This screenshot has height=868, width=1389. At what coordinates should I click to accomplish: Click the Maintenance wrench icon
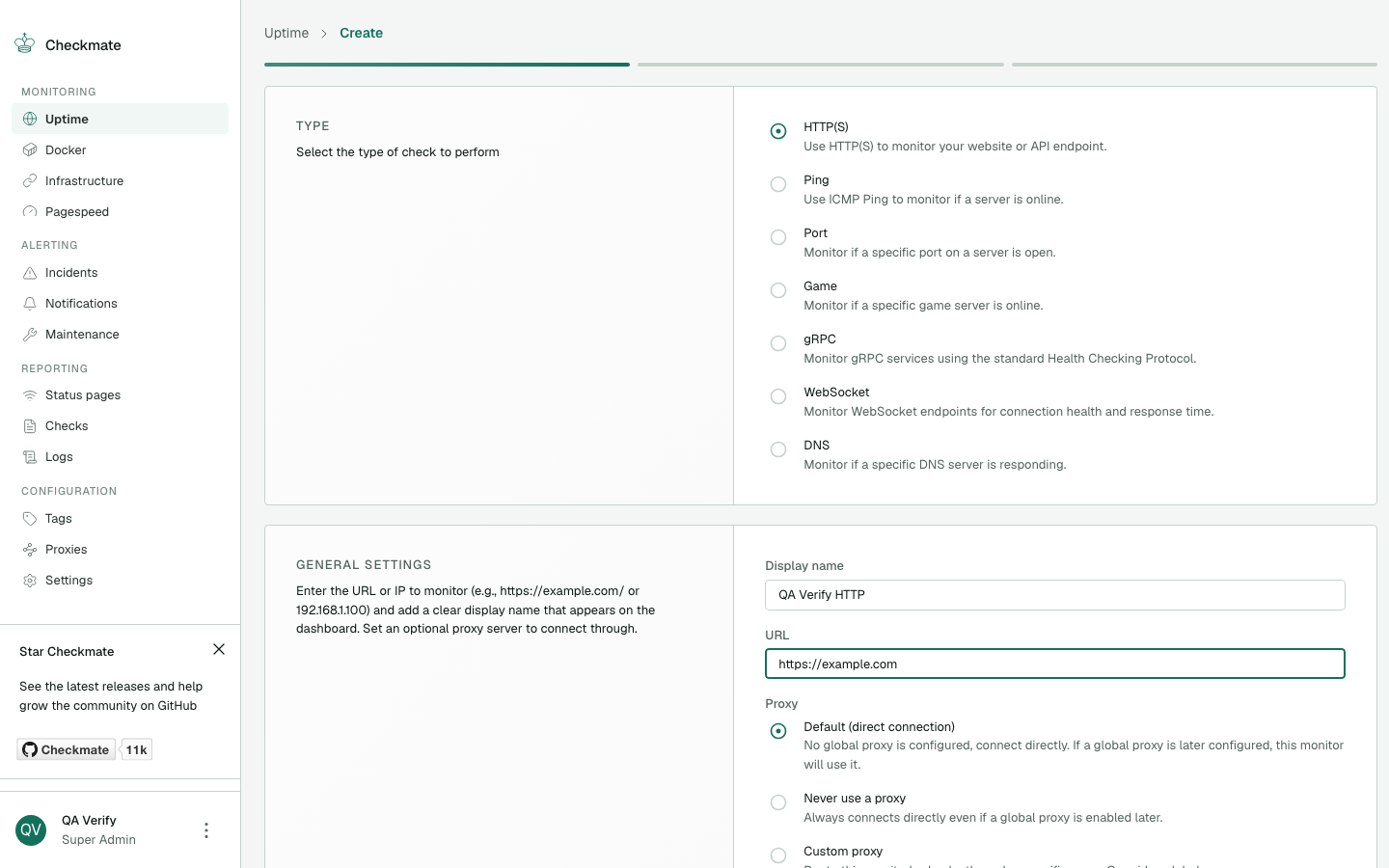(30, 334)
